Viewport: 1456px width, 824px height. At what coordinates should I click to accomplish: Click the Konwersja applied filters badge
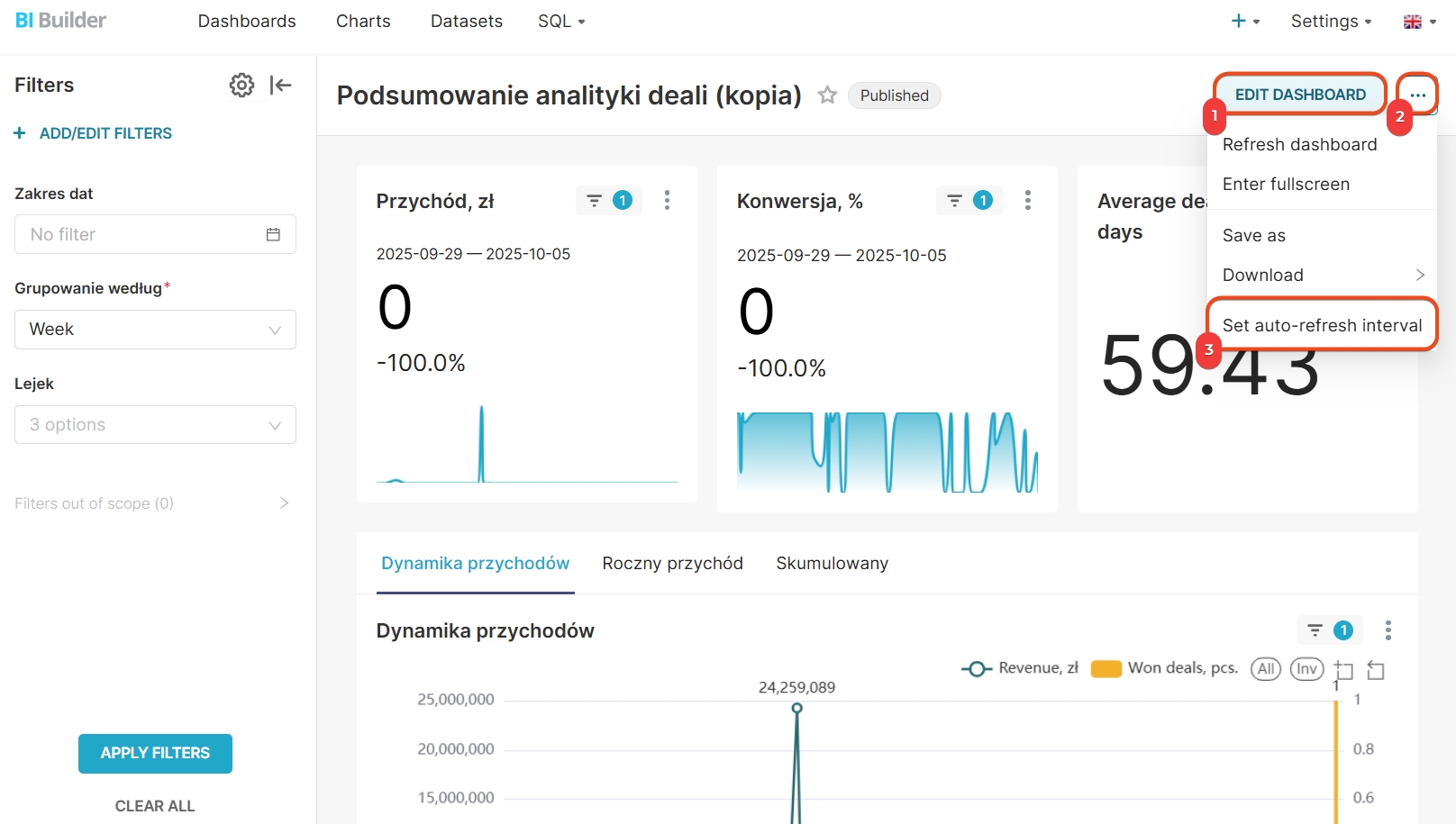969,200
